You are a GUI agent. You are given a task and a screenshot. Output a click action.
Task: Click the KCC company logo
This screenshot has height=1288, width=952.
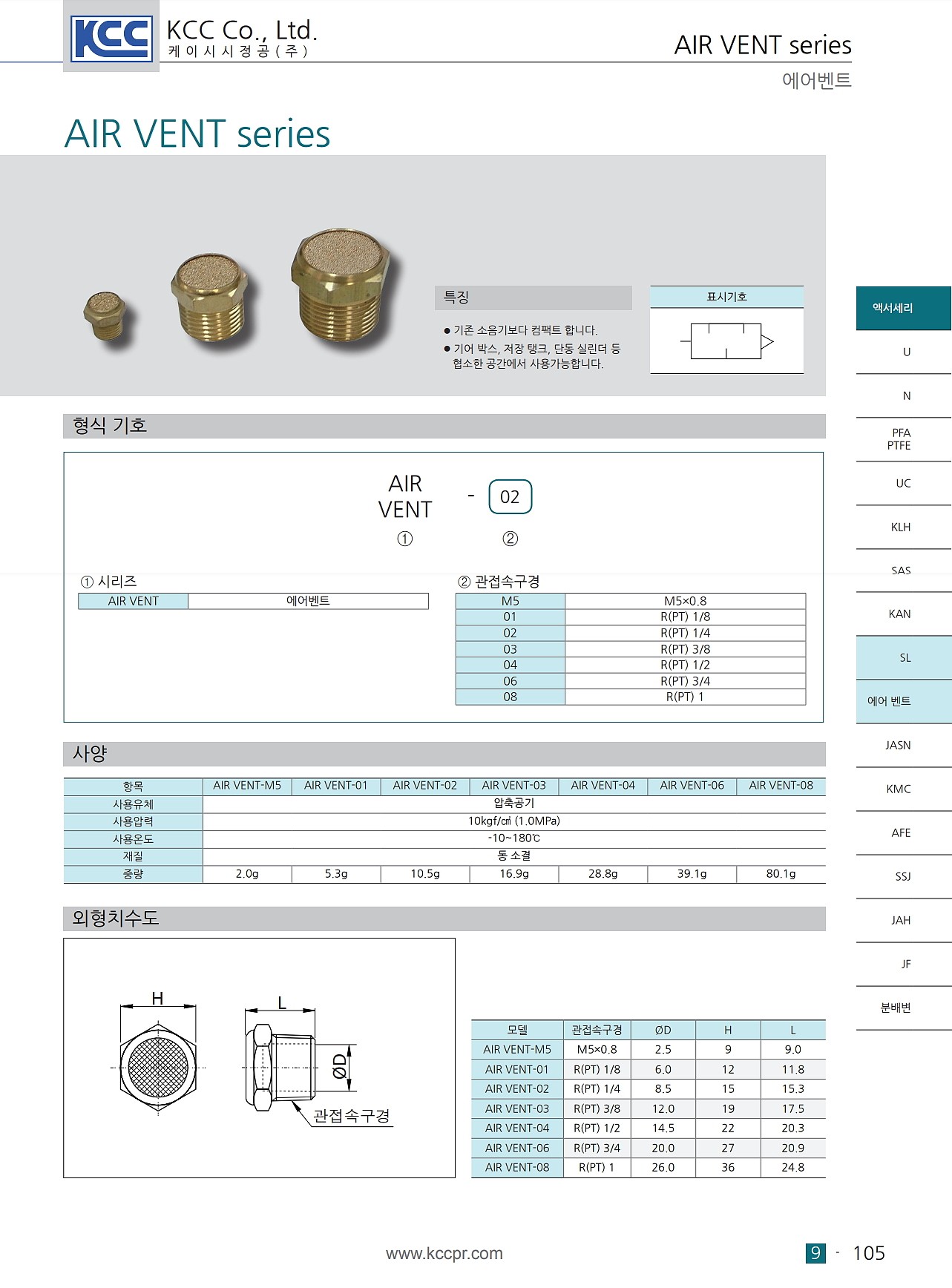pos(111,38)
